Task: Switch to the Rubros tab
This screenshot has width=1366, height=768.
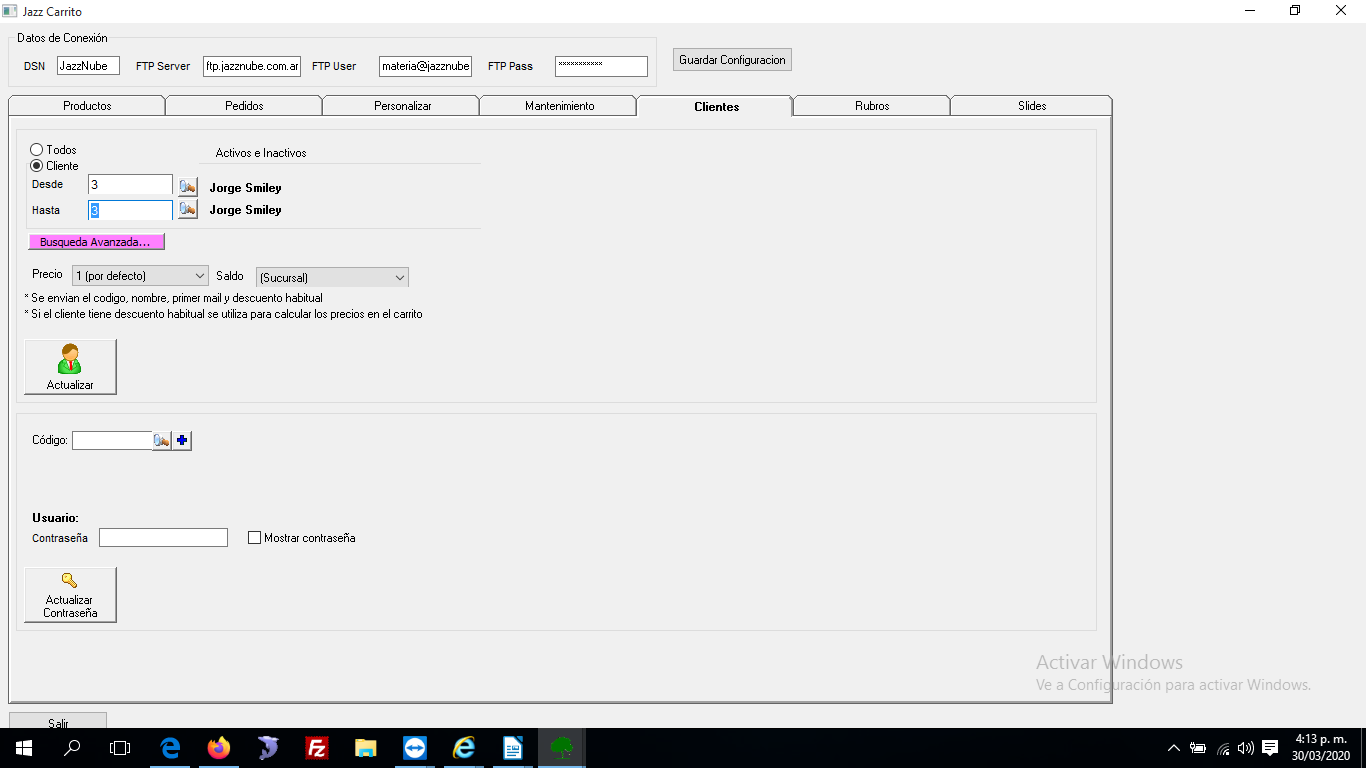Action: coord(872,106)
